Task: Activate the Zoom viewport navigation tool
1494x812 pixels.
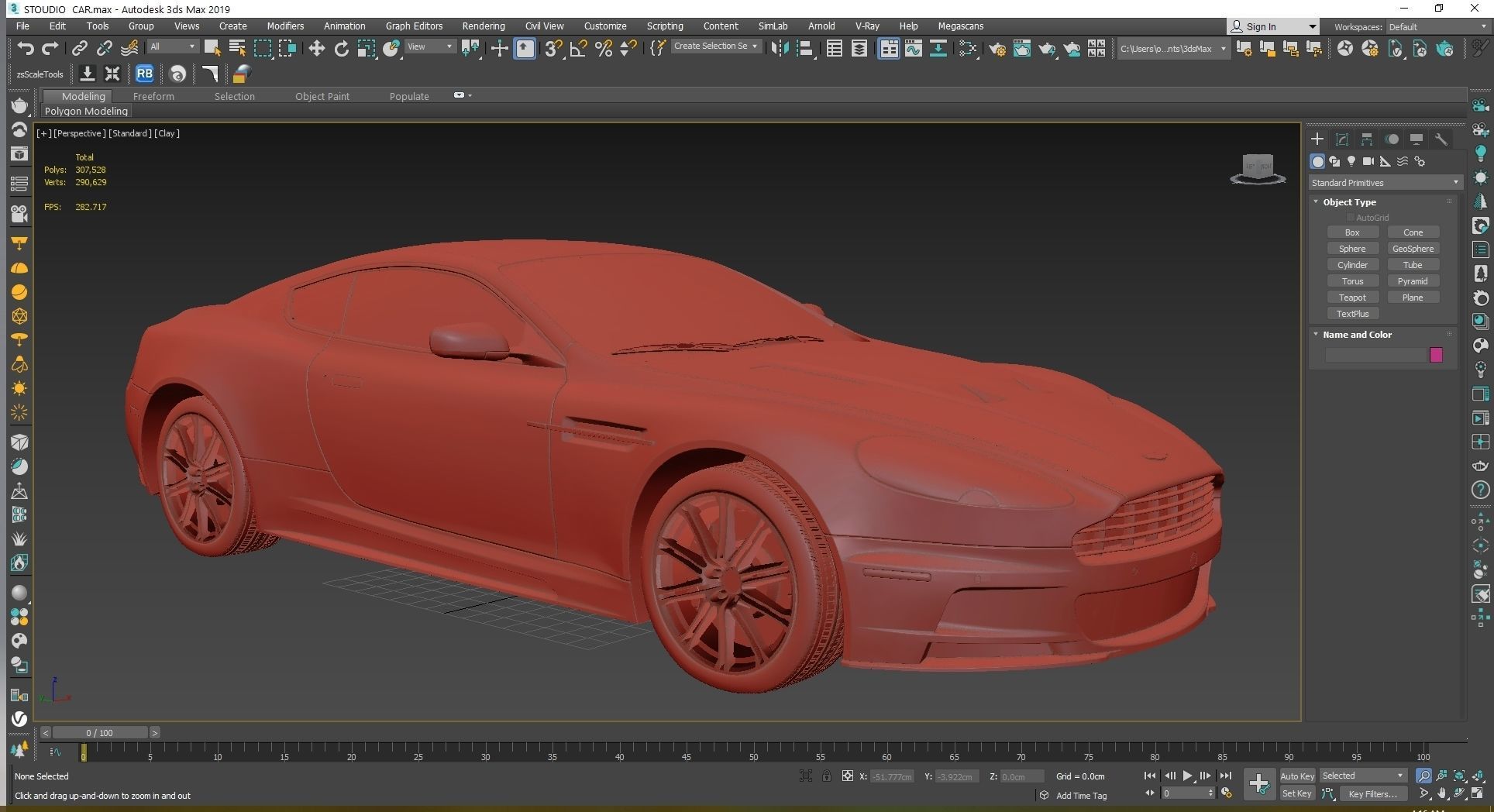Action: point(1423,776)
